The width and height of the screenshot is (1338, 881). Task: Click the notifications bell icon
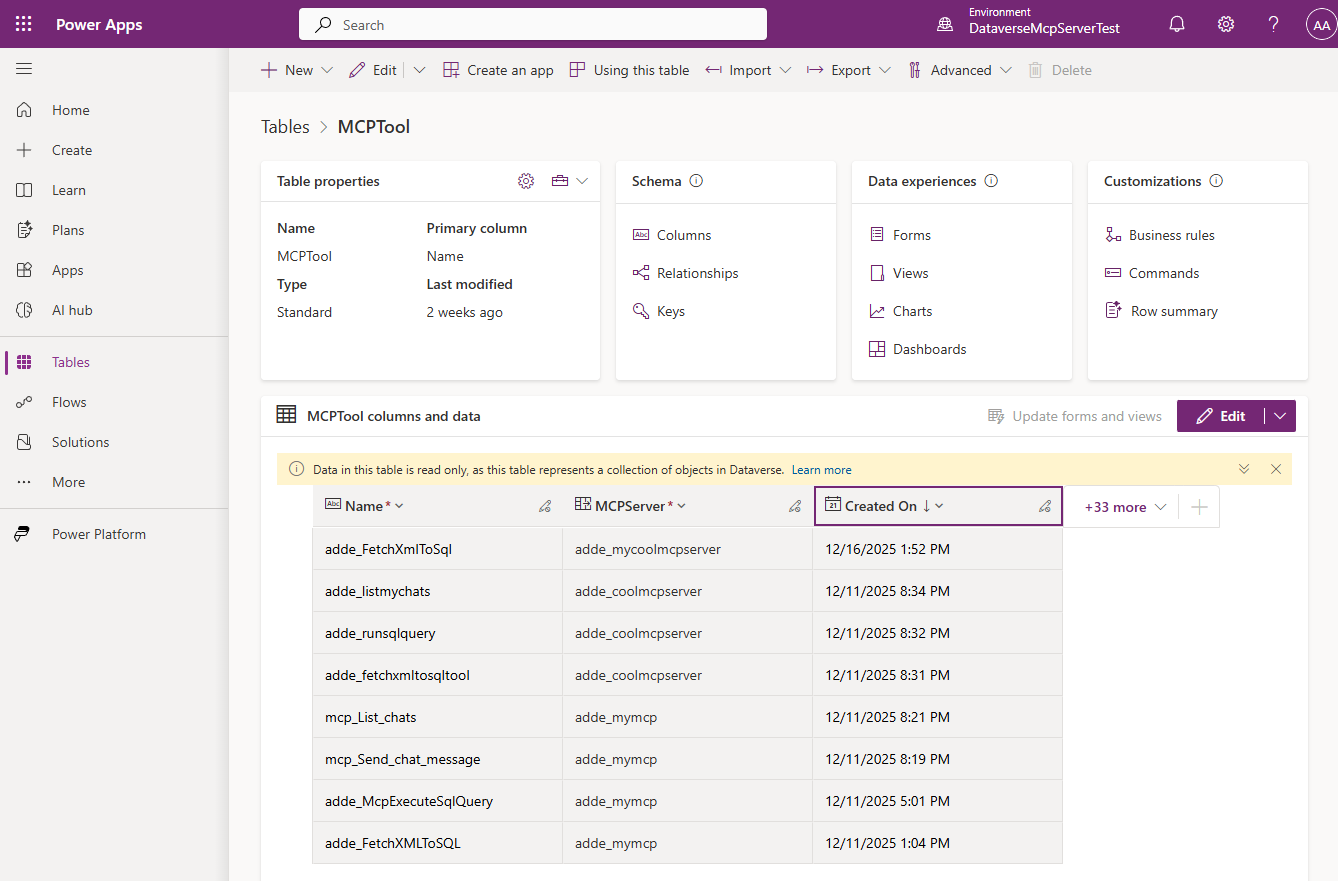coord(1177,24)
